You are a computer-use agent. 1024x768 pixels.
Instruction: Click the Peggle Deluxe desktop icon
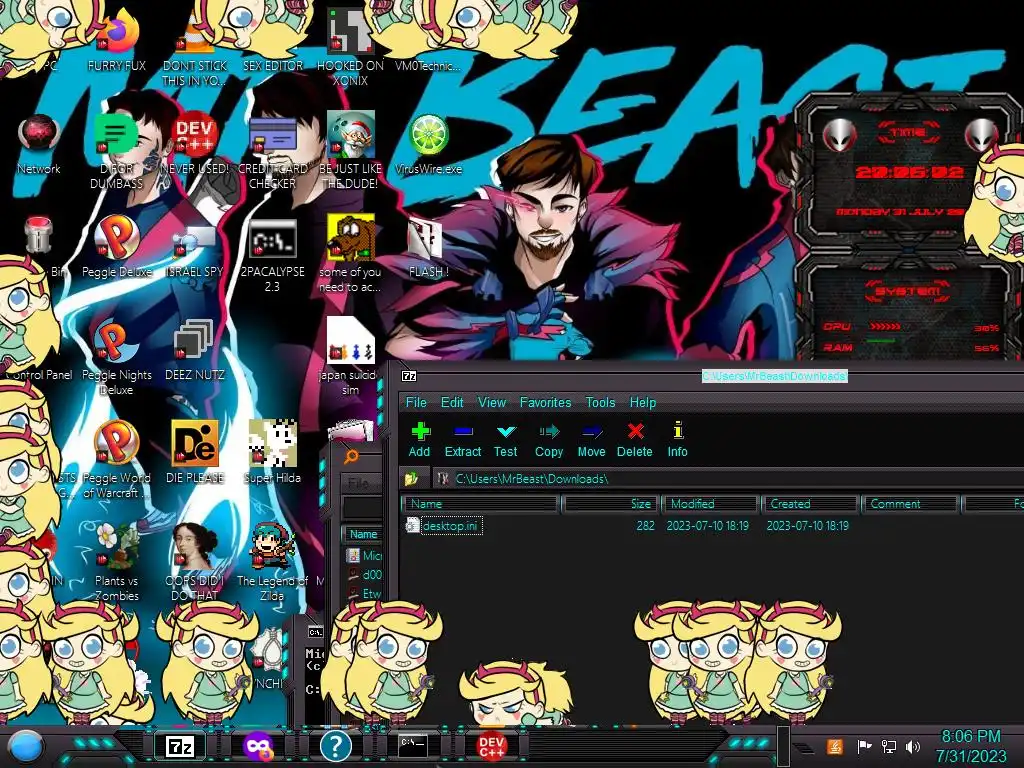[x=117, y=246]
